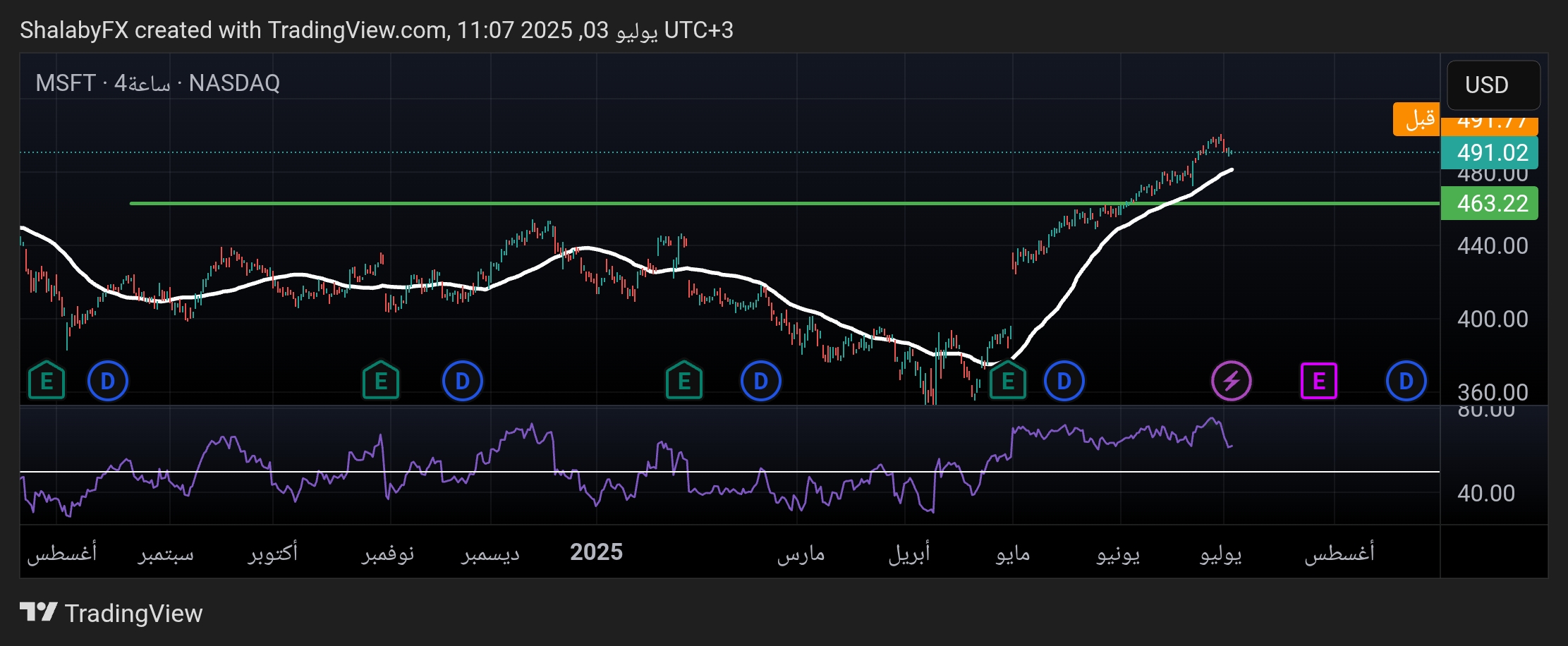
Task: Click the TradingView logo icon at bottom
Action: point(38,612)
